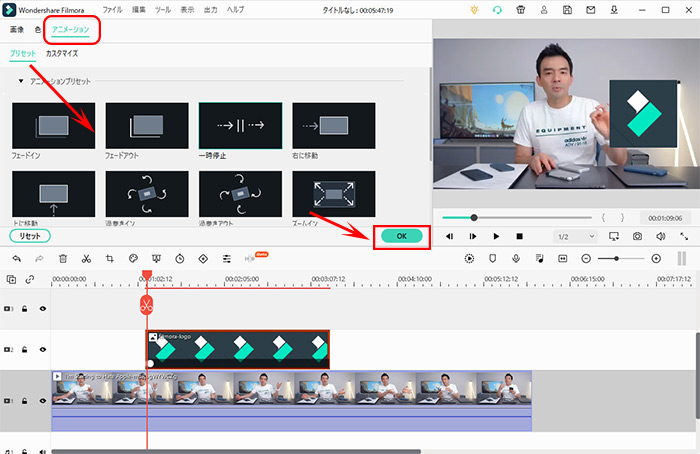The image size is (700, 454).
Task: Lock video track 3
Action: tap(25, 308)
